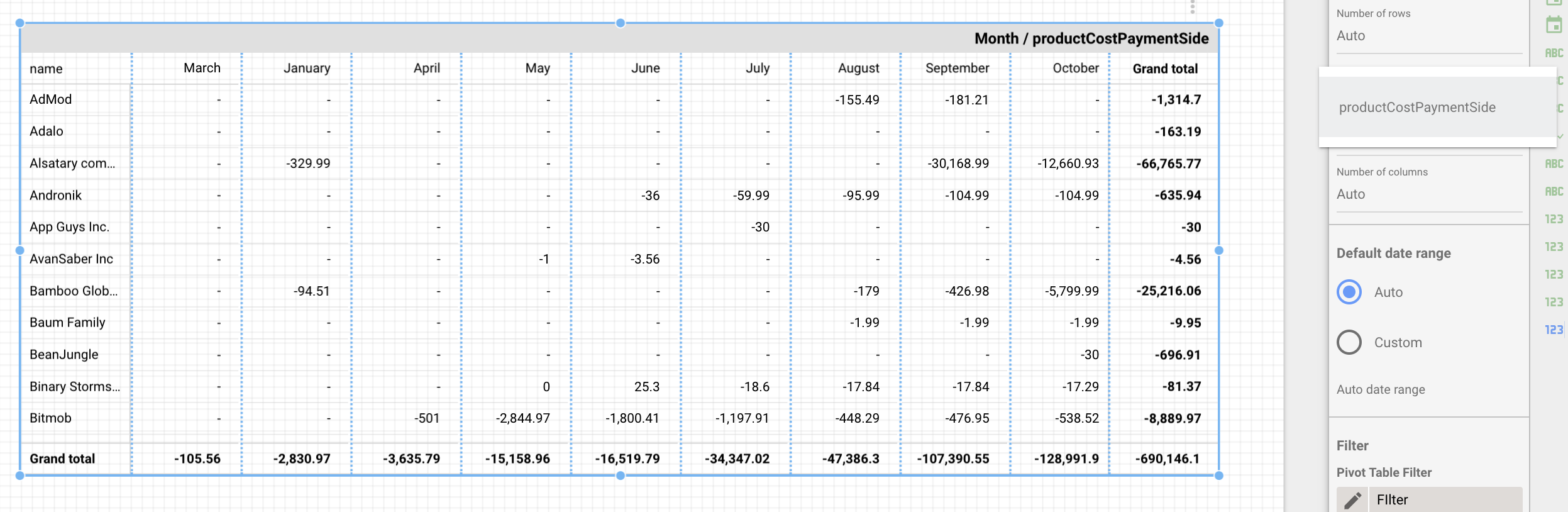1568x512 pixels.
Task: Click the BeanJungle row label
Action: pos(64,355)
